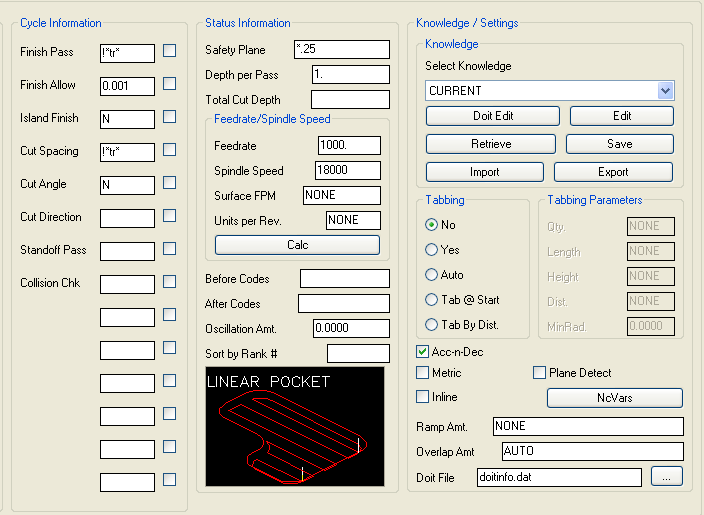The height and width of the screenshot is (515, 704).
Task: Click the Safety Plane input field
Action: [x=342, y=49]
